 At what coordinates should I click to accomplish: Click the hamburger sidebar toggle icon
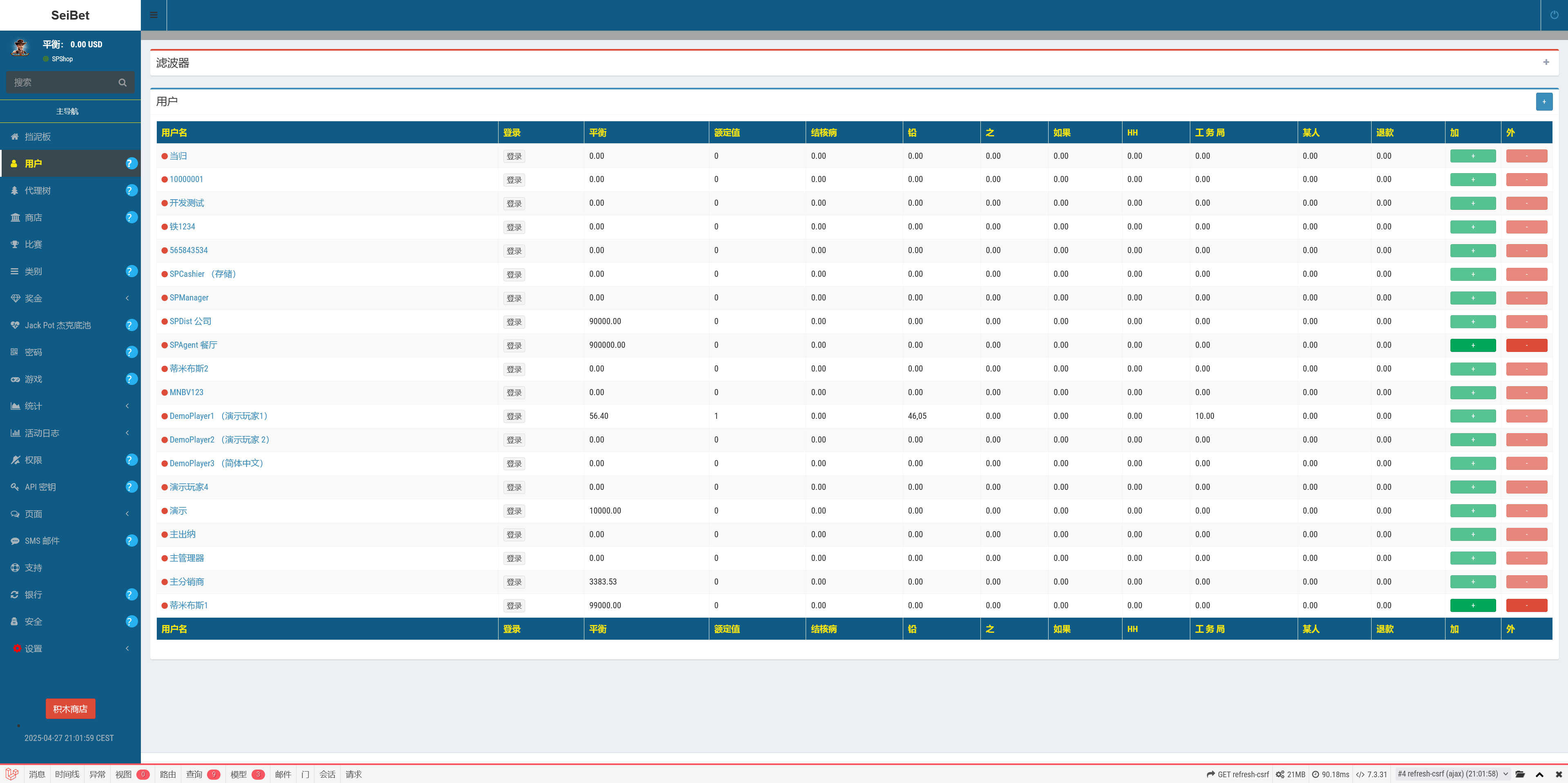(154, 15)
